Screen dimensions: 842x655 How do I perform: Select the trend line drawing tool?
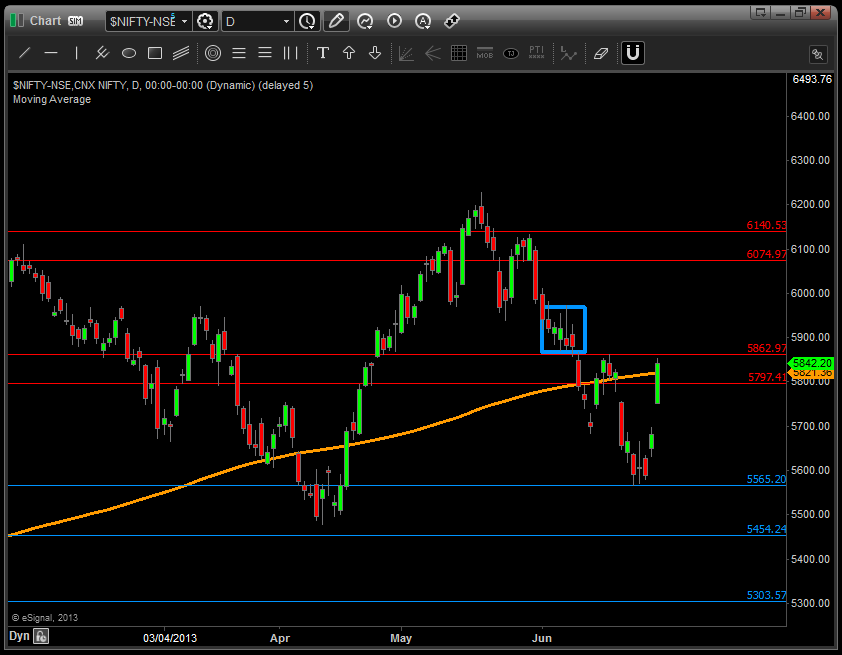point(25,53)
